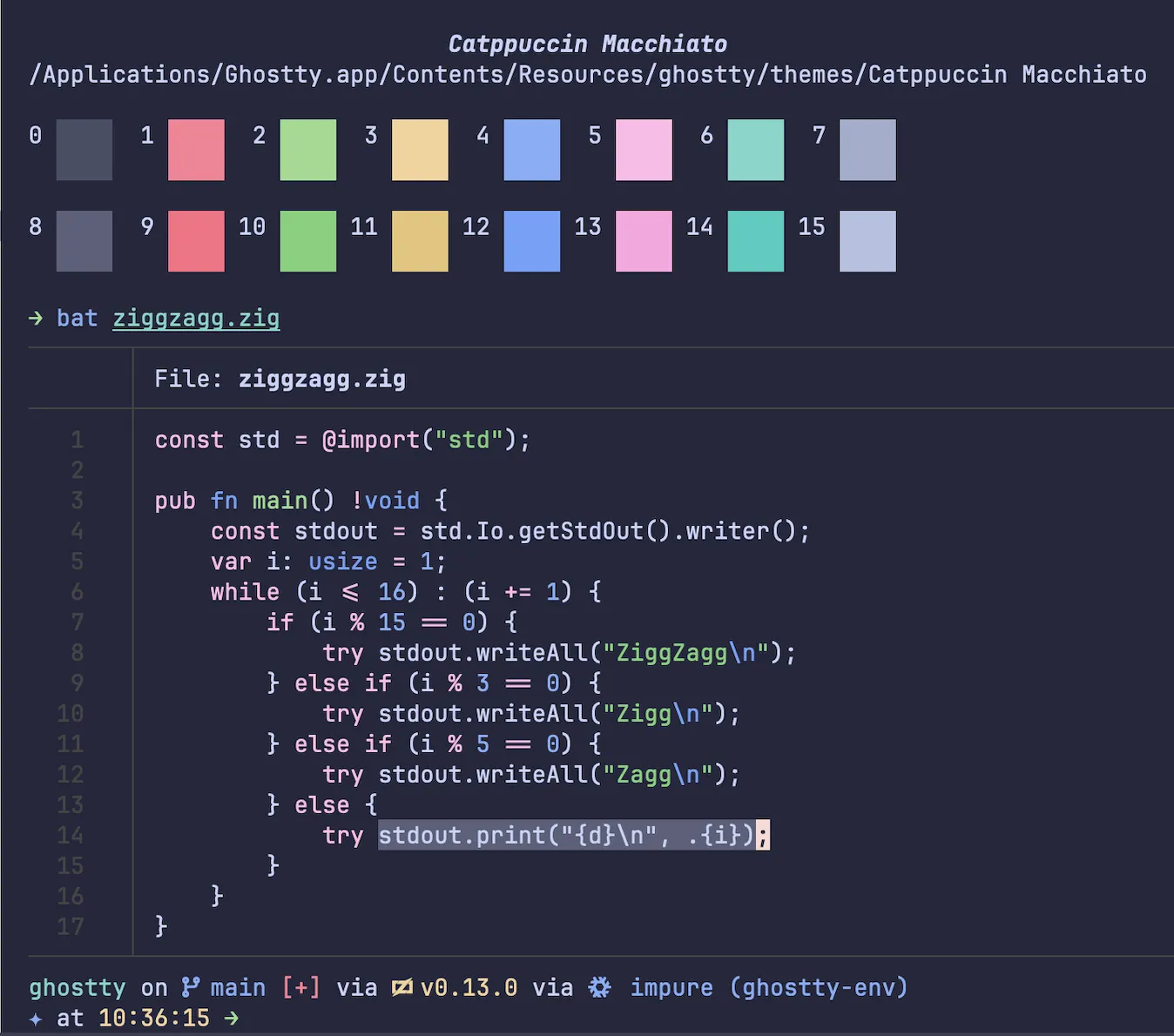Viewport: 1174px width, 1036px height.
Task: Choose the yellow swatch labeled 3
Action: [x=420, y=150]
